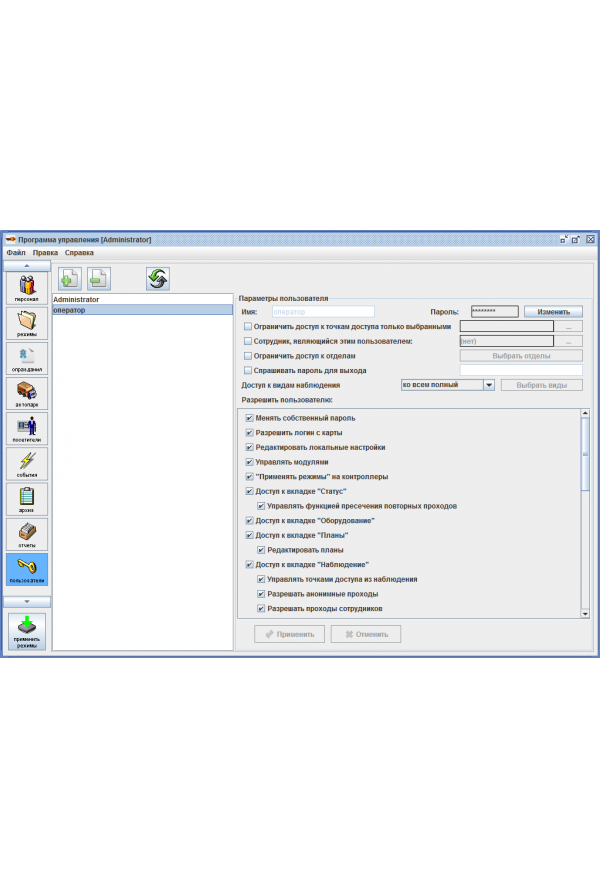This screenshot has height=888, width=600.
Task: Select Administrator in the user list
Action: tap(76, 299)
